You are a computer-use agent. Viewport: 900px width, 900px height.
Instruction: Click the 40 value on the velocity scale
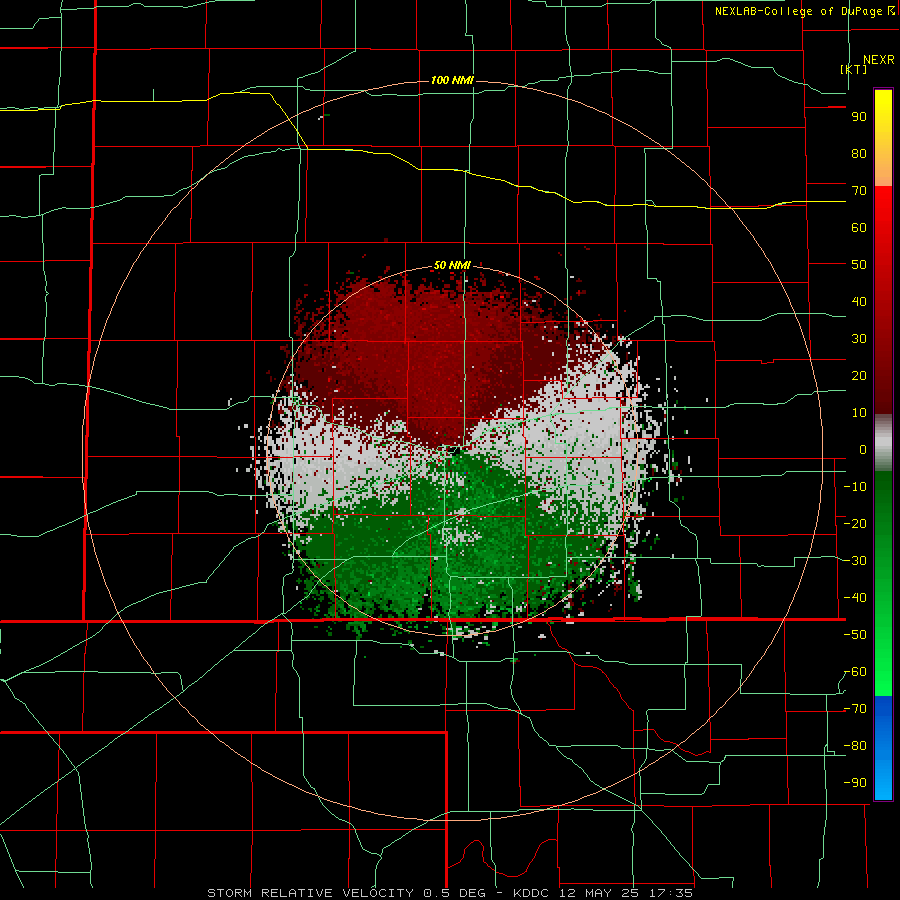859,302
